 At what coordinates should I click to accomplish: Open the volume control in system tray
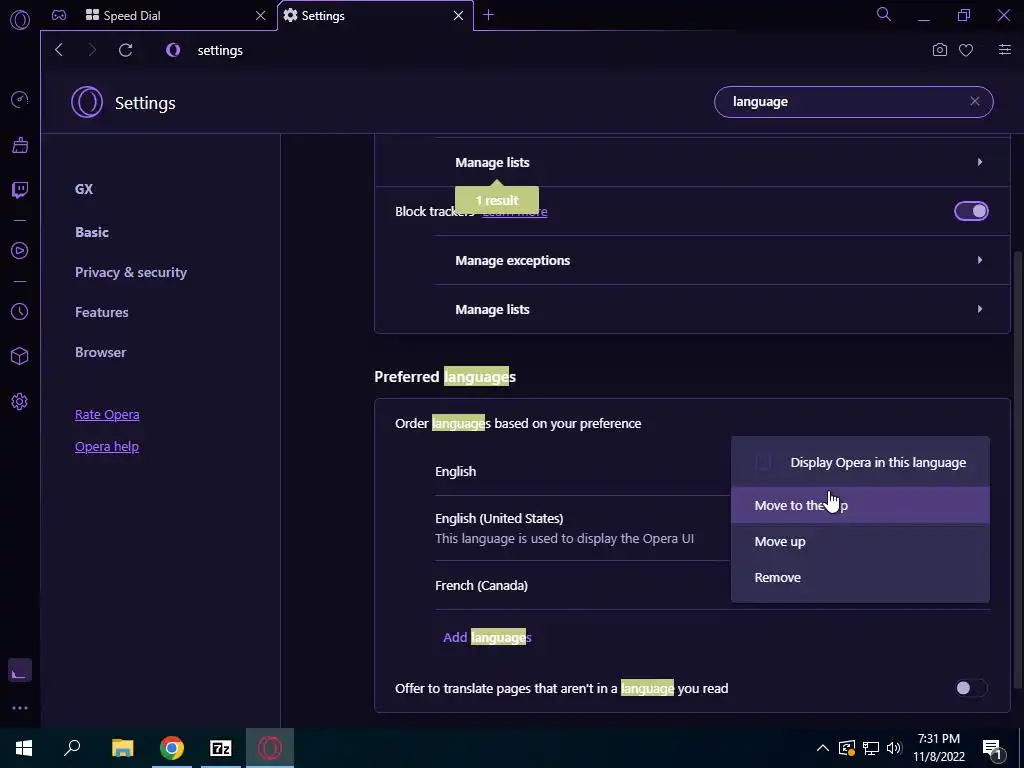coord(894,748)
